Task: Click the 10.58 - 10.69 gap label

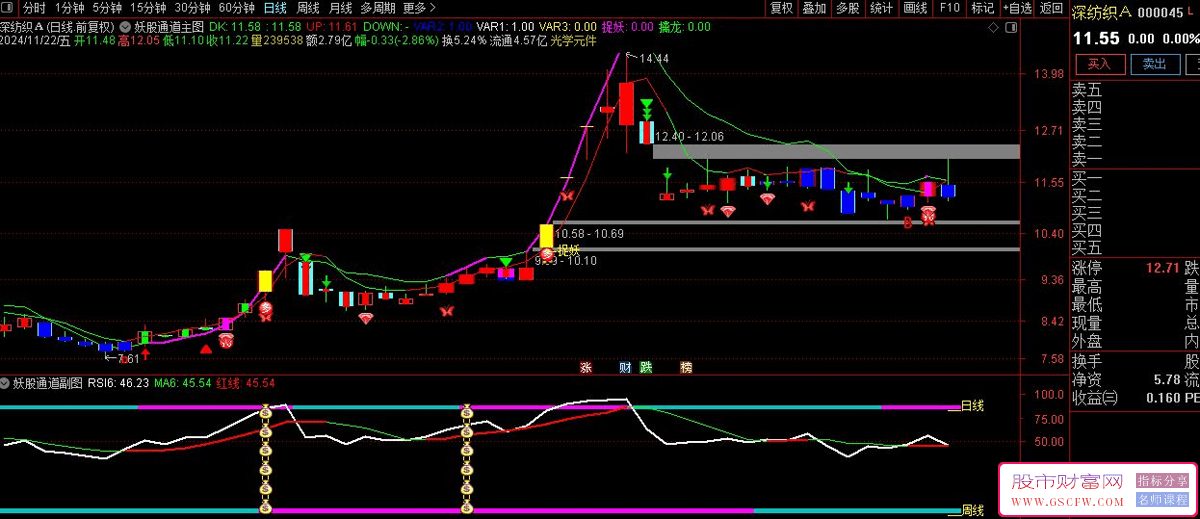Action: point(589,234)
